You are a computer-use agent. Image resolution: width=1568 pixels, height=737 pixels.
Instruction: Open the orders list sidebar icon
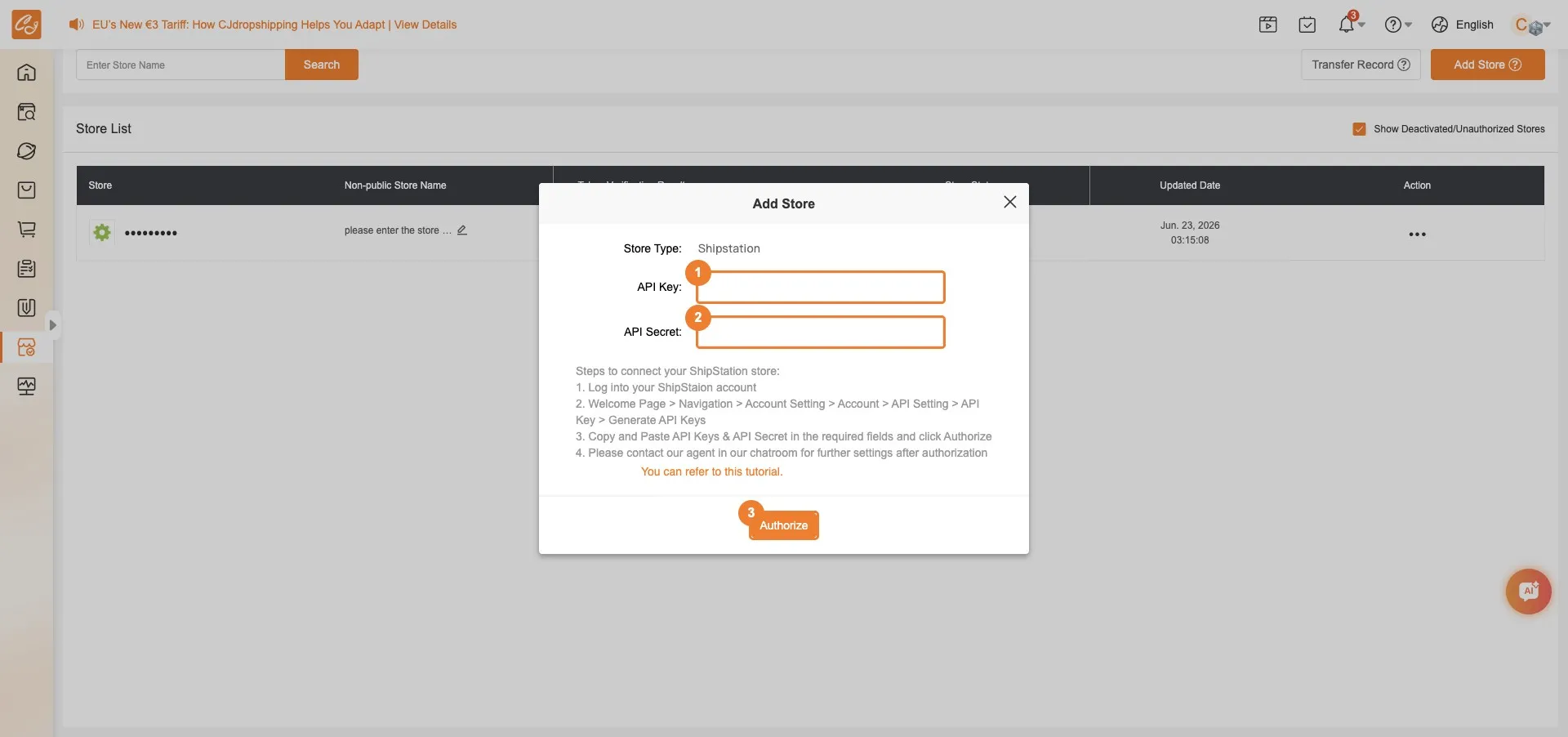coord(26,269)
